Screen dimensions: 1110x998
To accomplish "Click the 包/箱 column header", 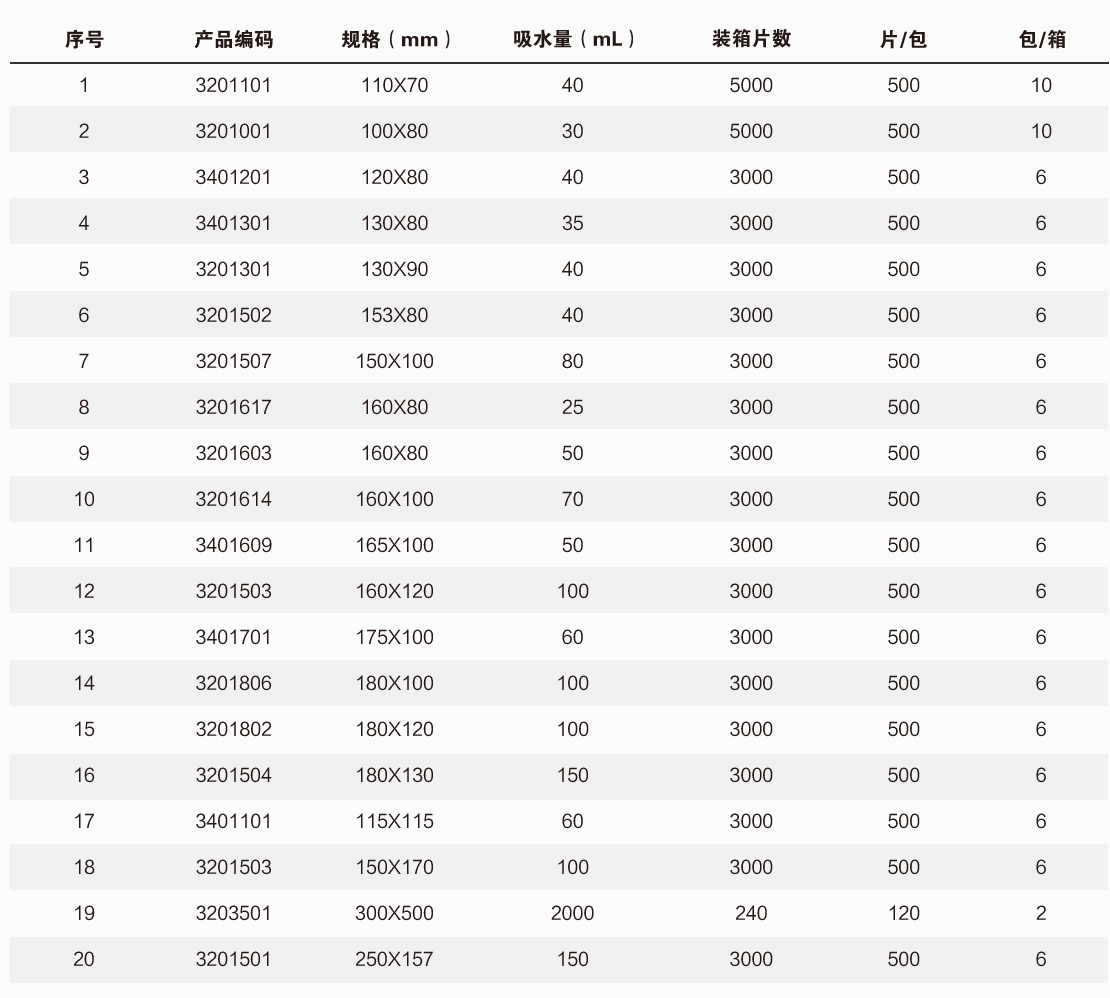I will click(x=1041, y=39).
